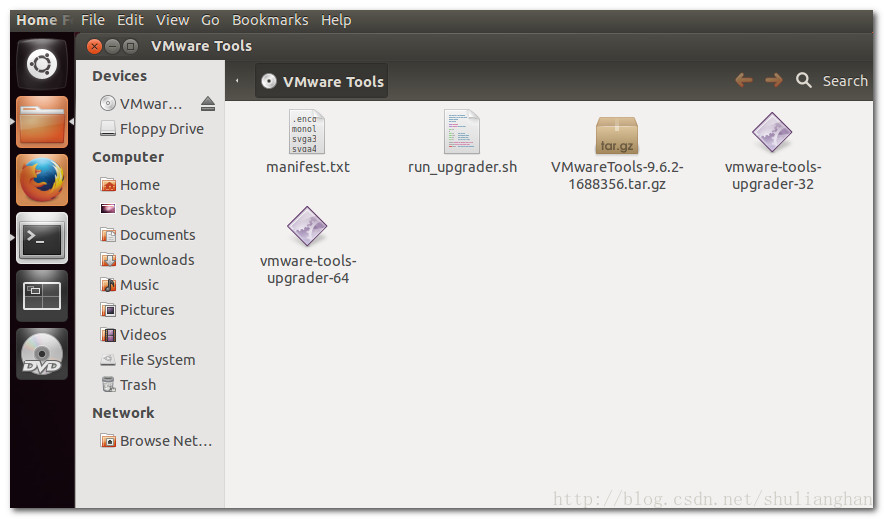Launch Firefox from the dock
The width and height of the screenshot is (884, 519).
pos(42,180)
